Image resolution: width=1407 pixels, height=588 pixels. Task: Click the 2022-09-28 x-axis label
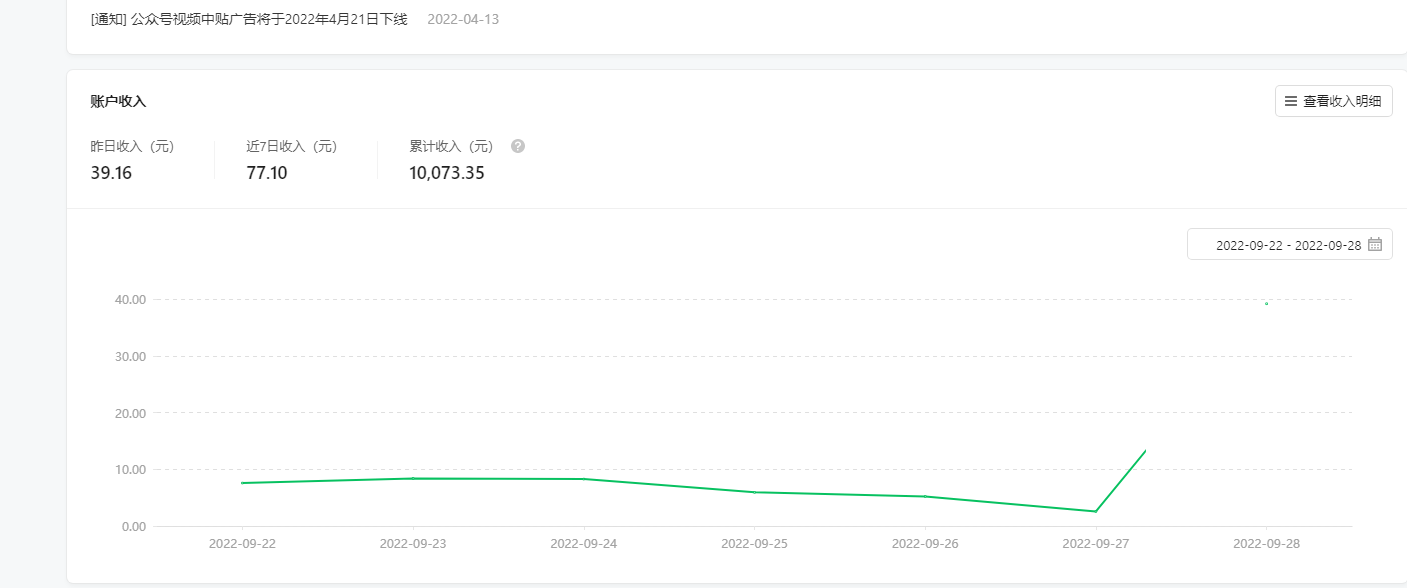click(1266, 544)
